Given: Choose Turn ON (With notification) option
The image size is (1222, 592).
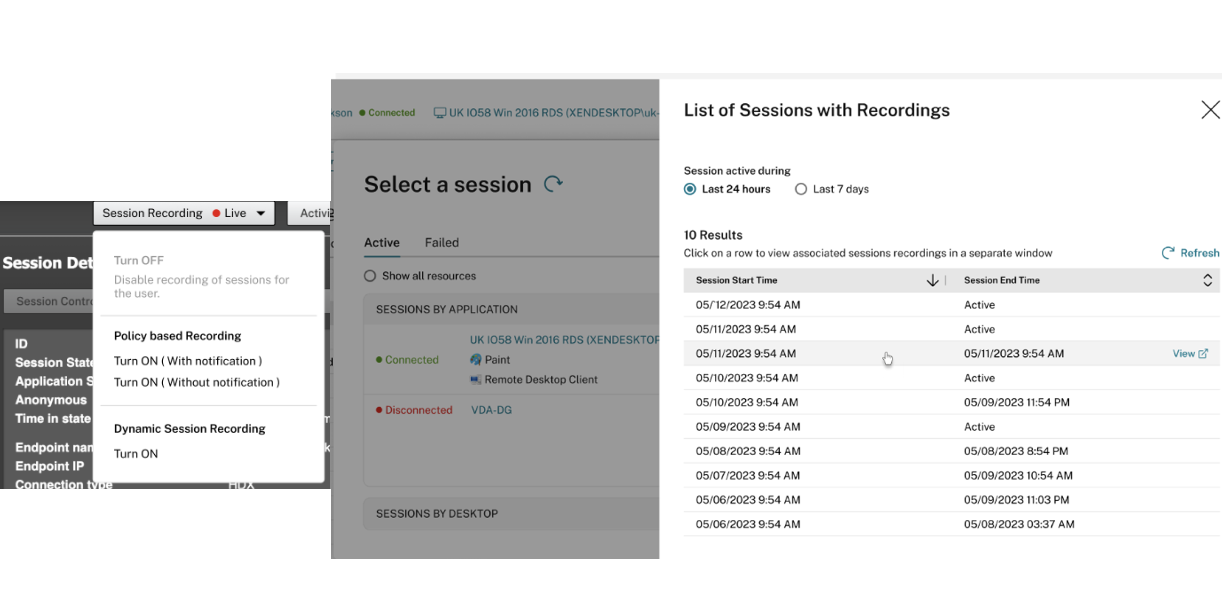Looking at the screenshot, I should pos(188,361).
